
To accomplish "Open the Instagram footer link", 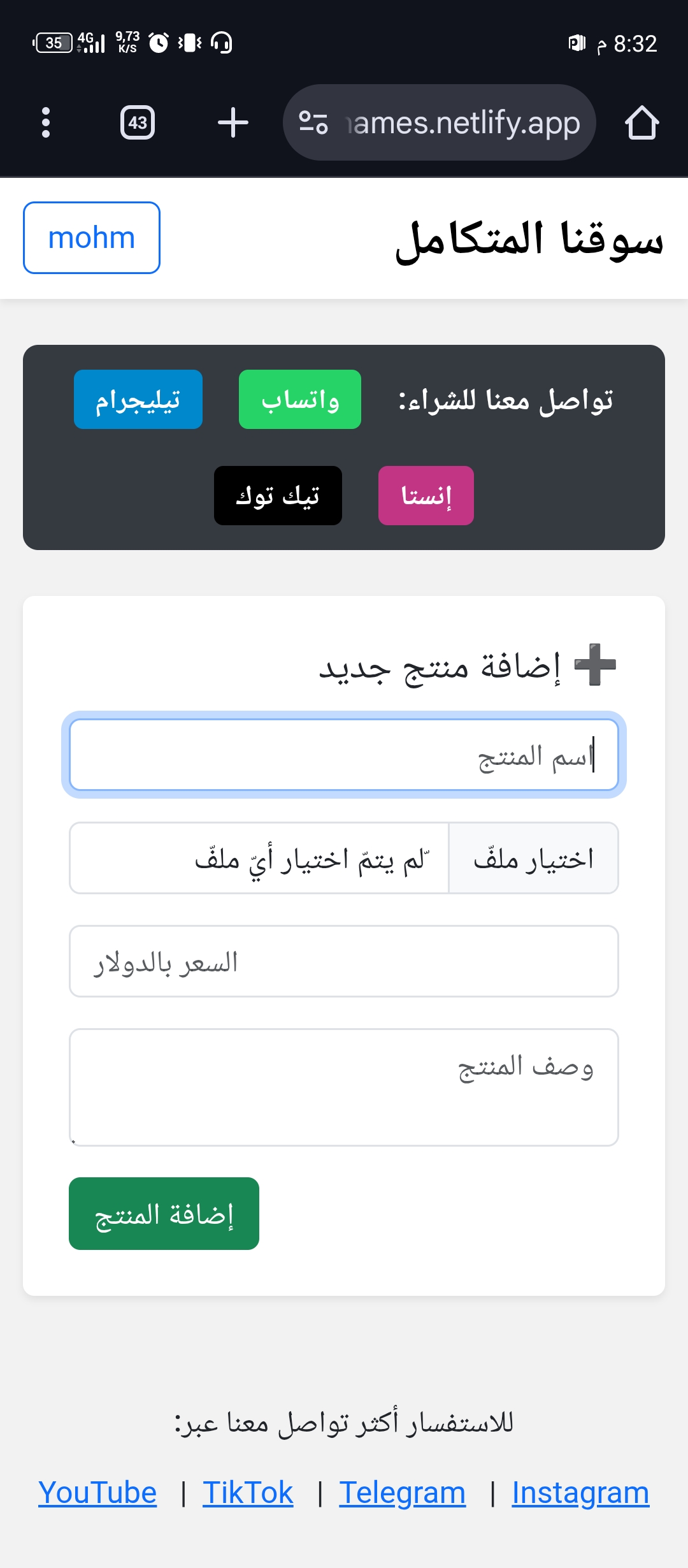I will click(x=580, y=1493).
